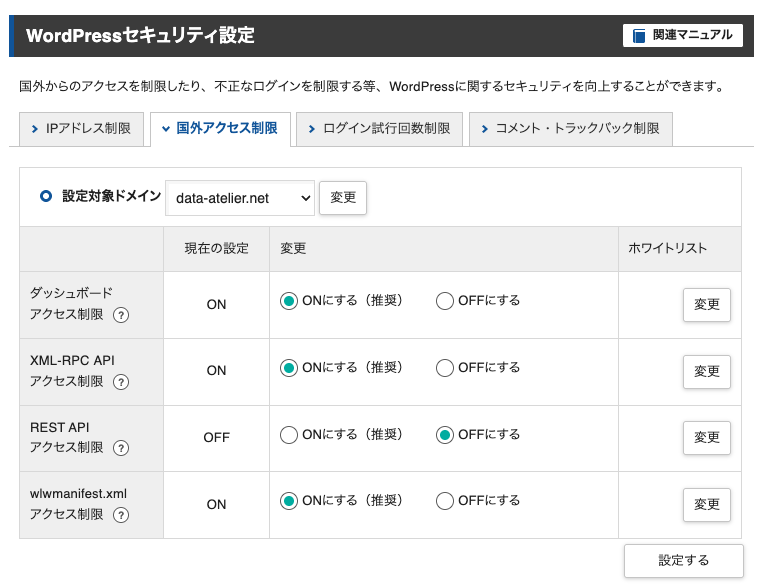Click the 現在の設定 column header
This screenshot has height=585, width=767.
(x=217, y=248)
